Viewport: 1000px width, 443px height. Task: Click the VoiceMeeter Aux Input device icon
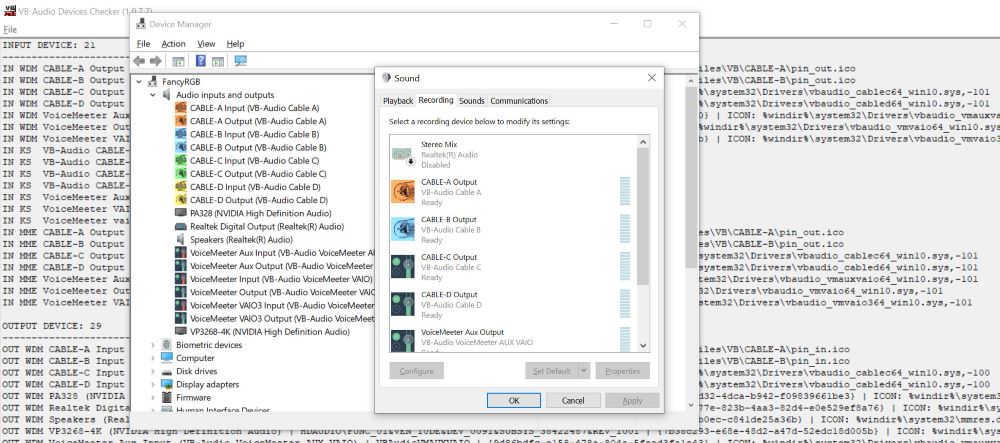pos(180,253)
